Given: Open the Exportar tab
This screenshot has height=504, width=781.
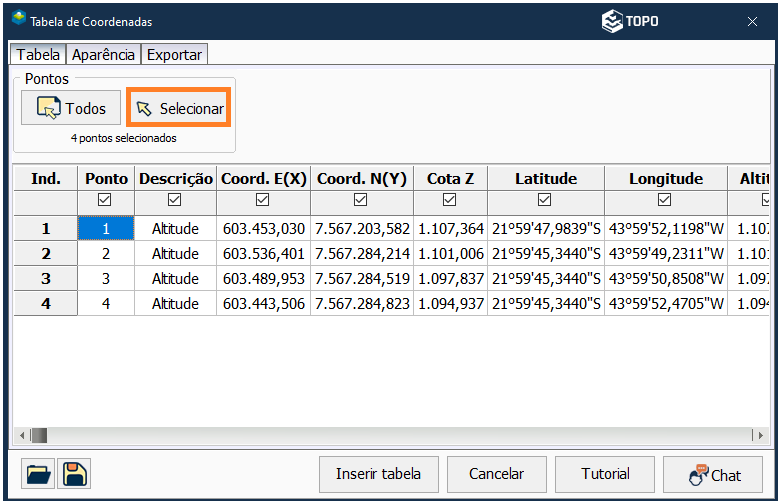Looking at the screenshot, I should pos(175,55).
